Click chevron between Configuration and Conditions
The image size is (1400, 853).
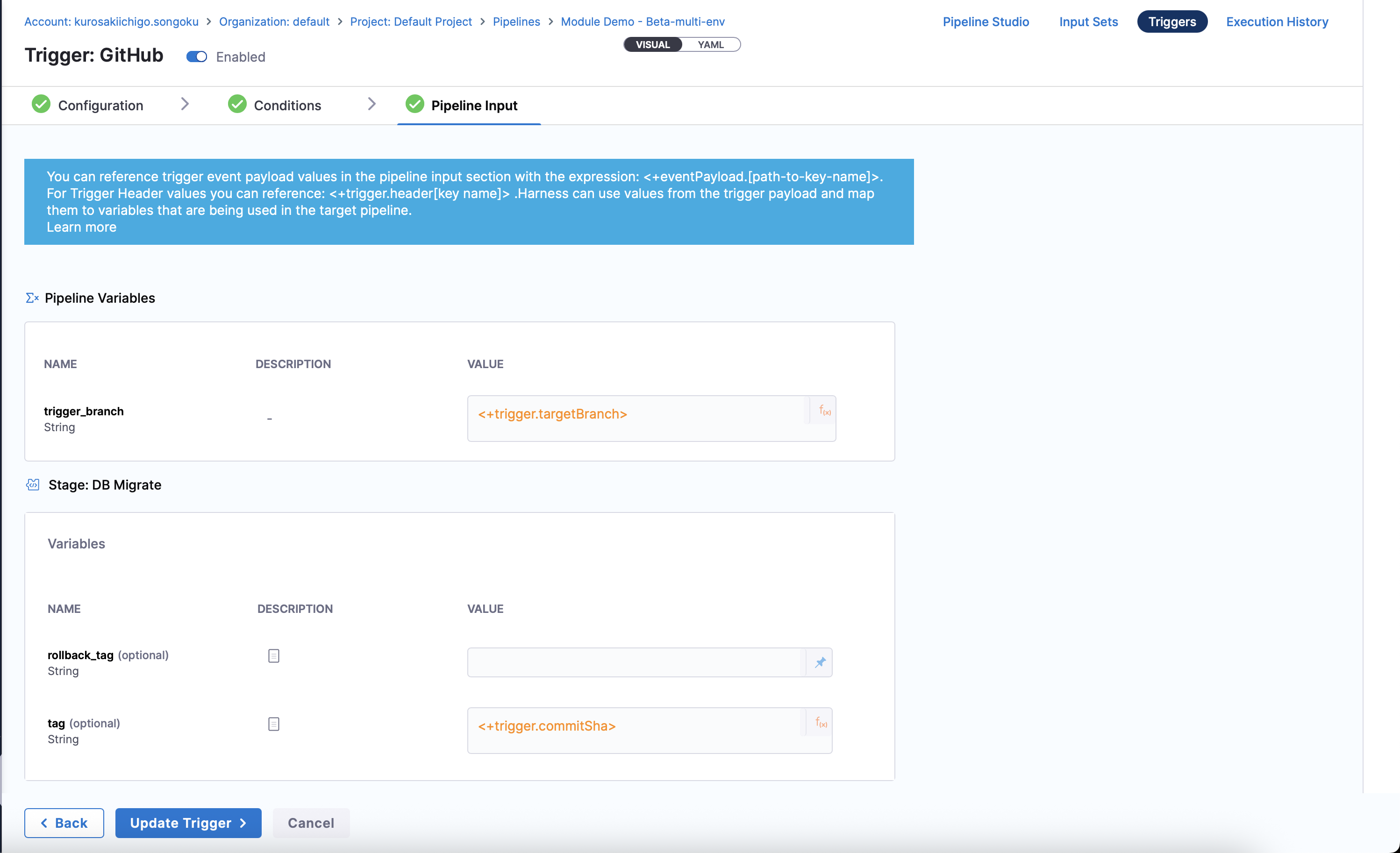185,104
